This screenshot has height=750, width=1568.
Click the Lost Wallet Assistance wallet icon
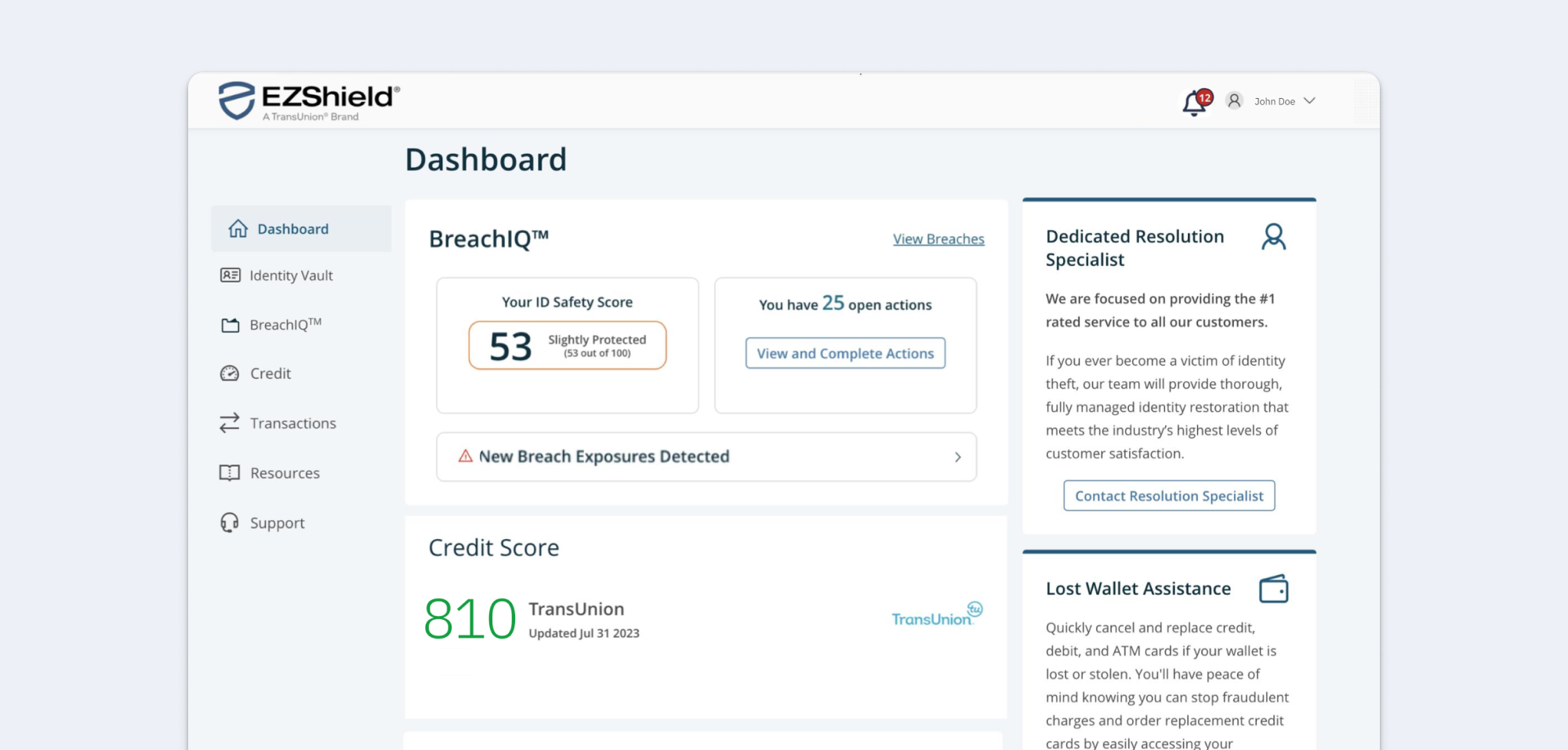(1274, 588)
